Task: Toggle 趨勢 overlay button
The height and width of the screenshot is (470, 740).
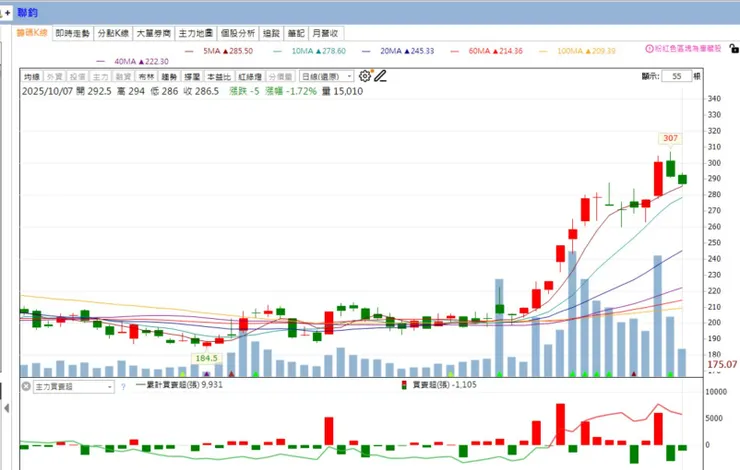Action: click(x=169, y=76)
